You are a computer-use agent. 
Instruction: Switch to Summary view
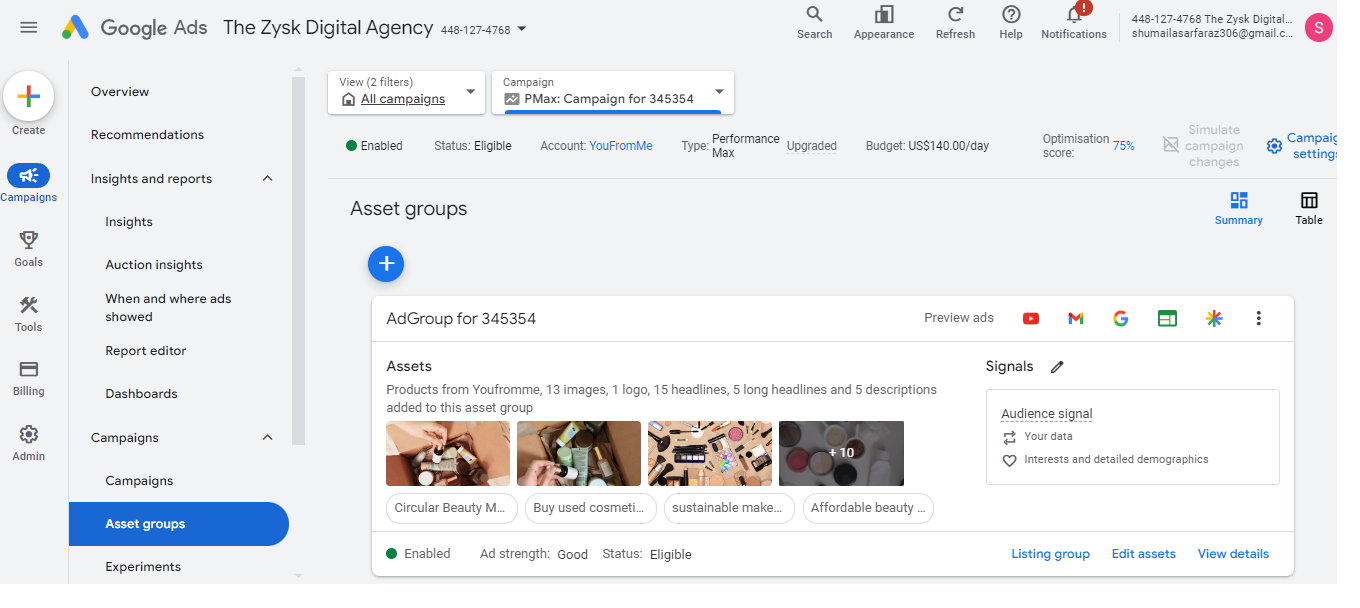point(1239,208)
